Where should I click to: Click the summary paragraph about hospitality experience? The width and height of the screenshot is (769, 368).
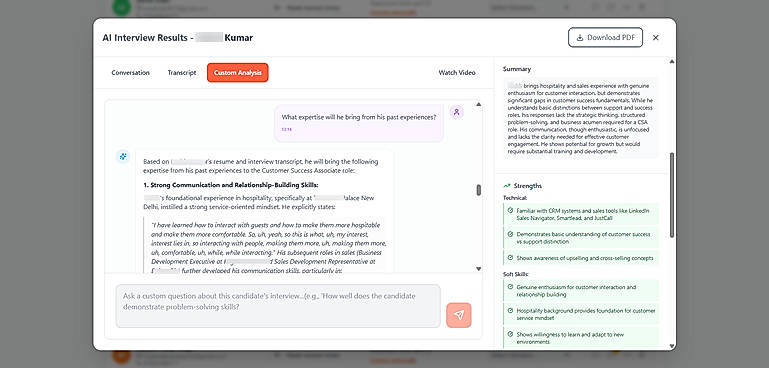[581, 119]
